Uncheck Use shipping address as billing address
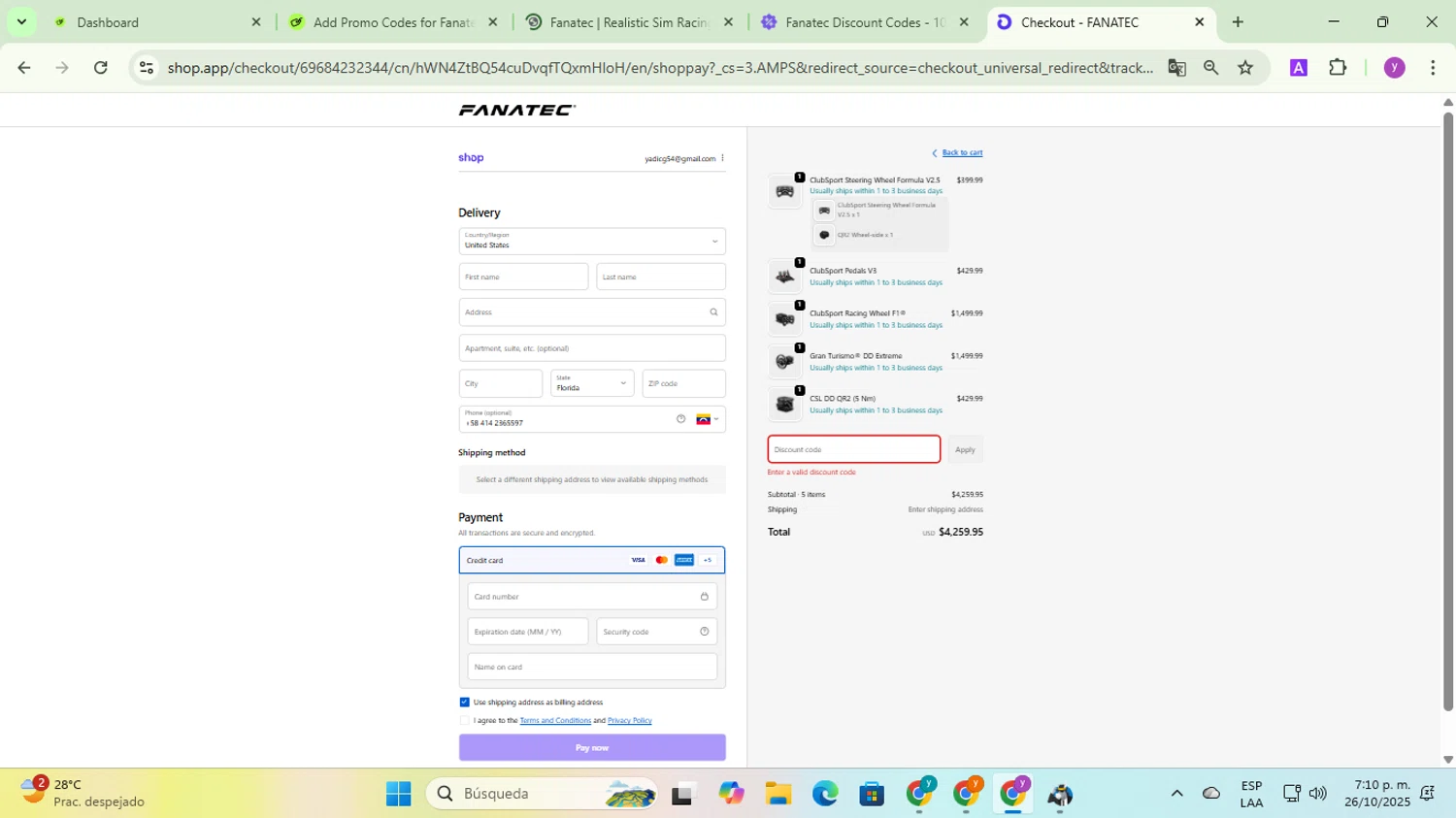 (x=464, y=702)
